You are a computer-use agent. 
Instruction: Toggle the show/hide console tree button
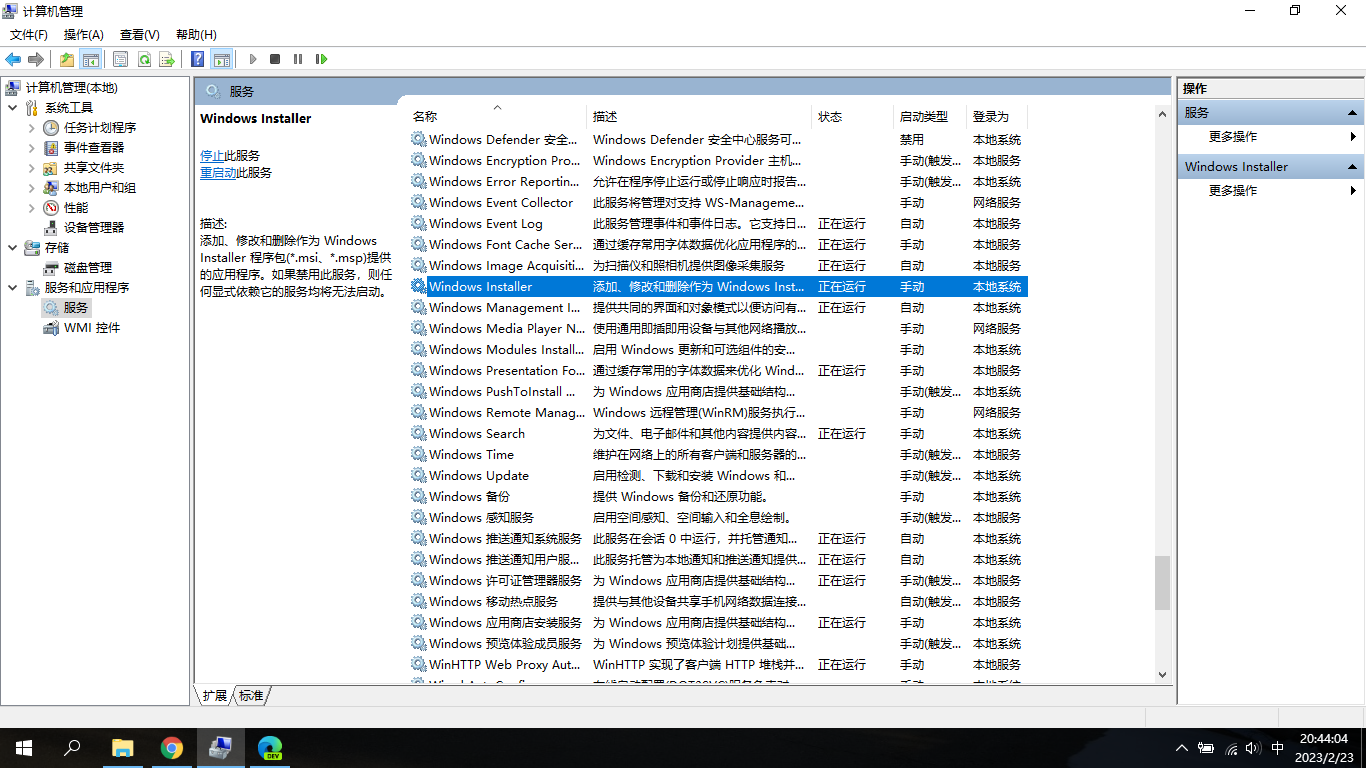pos(91,59)
